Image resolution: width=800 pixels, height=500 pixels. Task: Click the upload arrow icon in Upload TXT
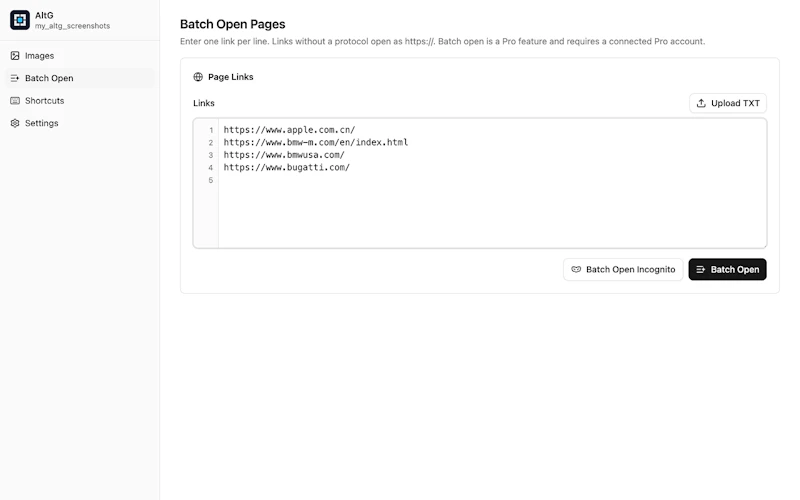tap(701, 103)
